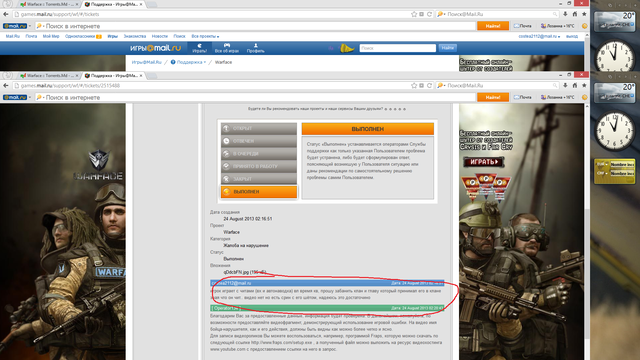This screenshot has height=360, width=640.
Task: Select the ОТВЕЧЕН status item
Action: tap(259, 141)
